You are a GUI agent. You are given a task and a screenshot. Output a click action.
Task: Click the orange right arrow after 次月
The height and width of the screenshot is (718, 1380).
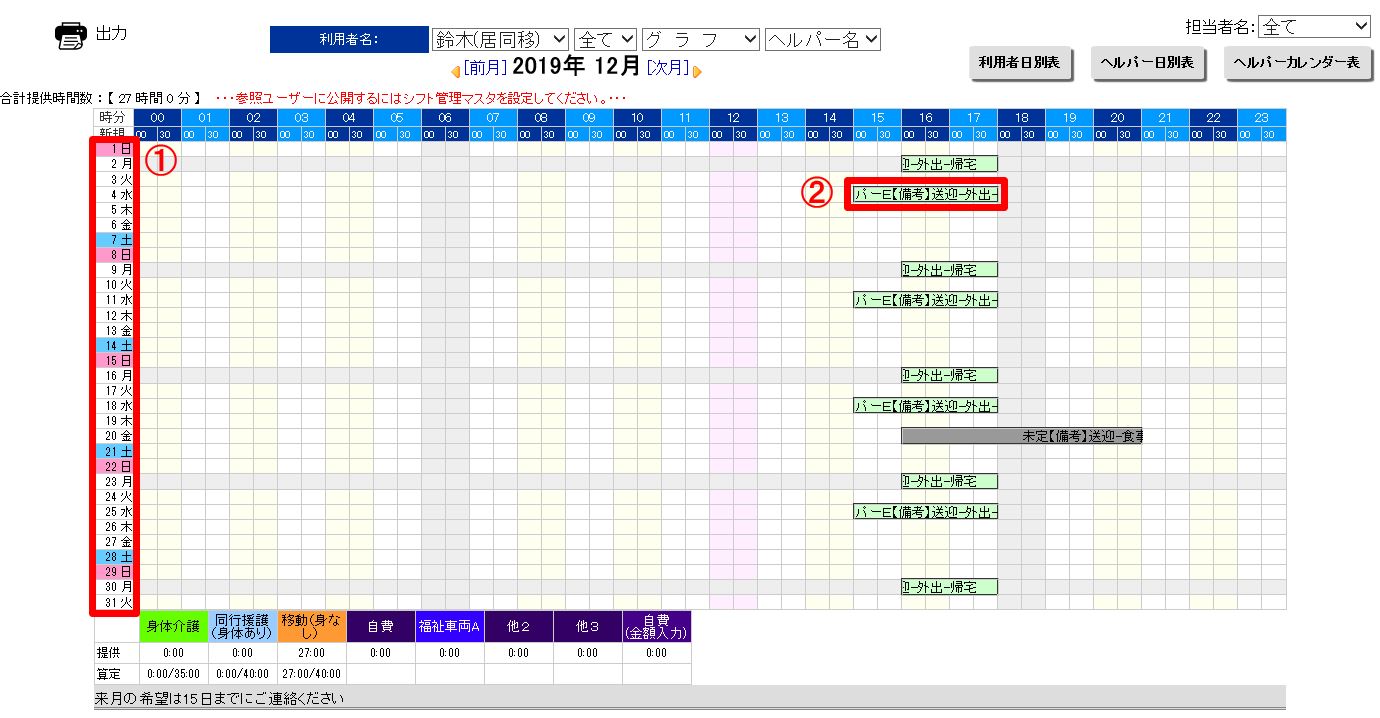(697, 70)
